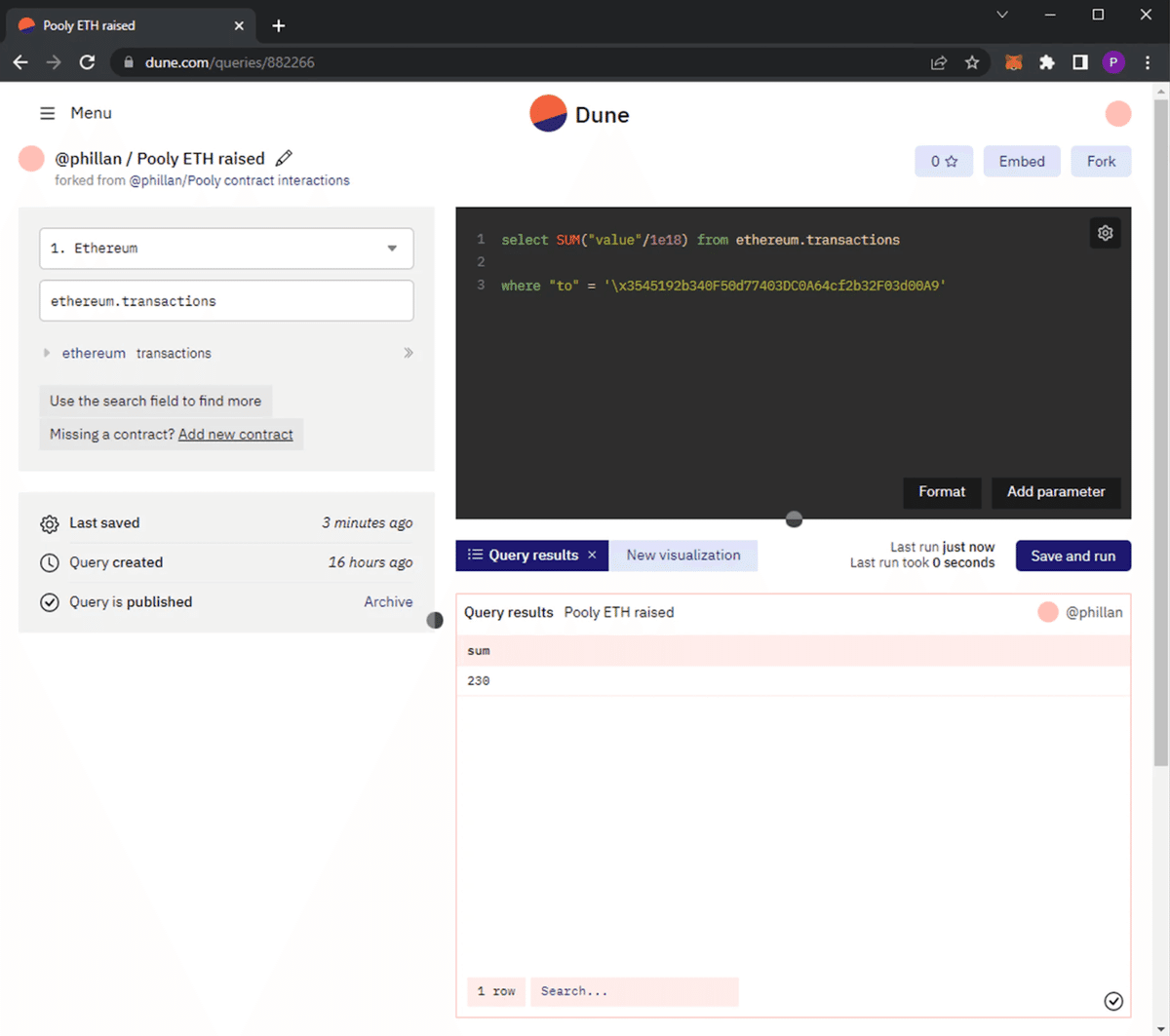Reload the page

(87, 62)
